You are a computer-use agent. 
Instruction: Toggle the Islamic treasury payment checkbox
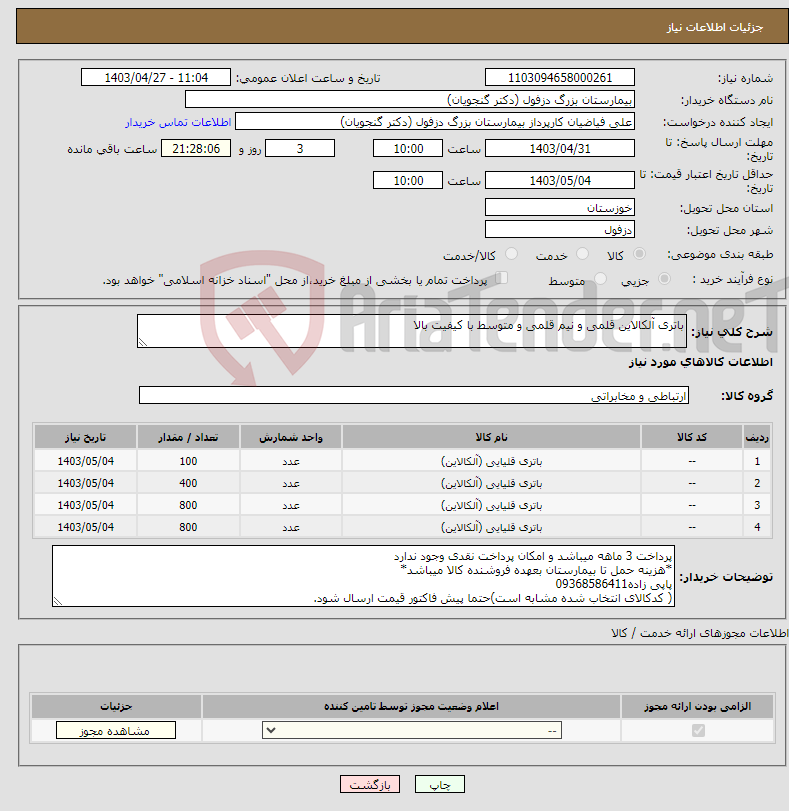(x=501, y=278)
